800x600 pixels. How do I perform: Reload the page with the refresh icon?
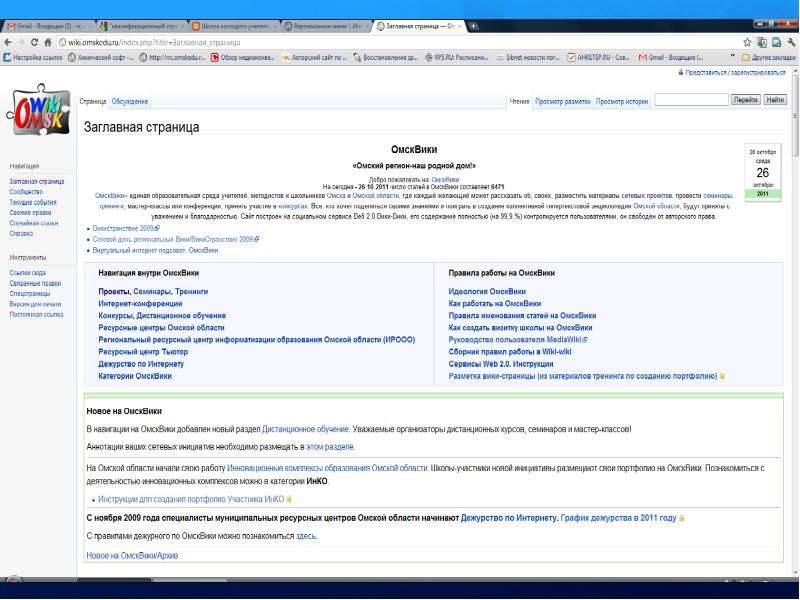(x=34, y=42)
